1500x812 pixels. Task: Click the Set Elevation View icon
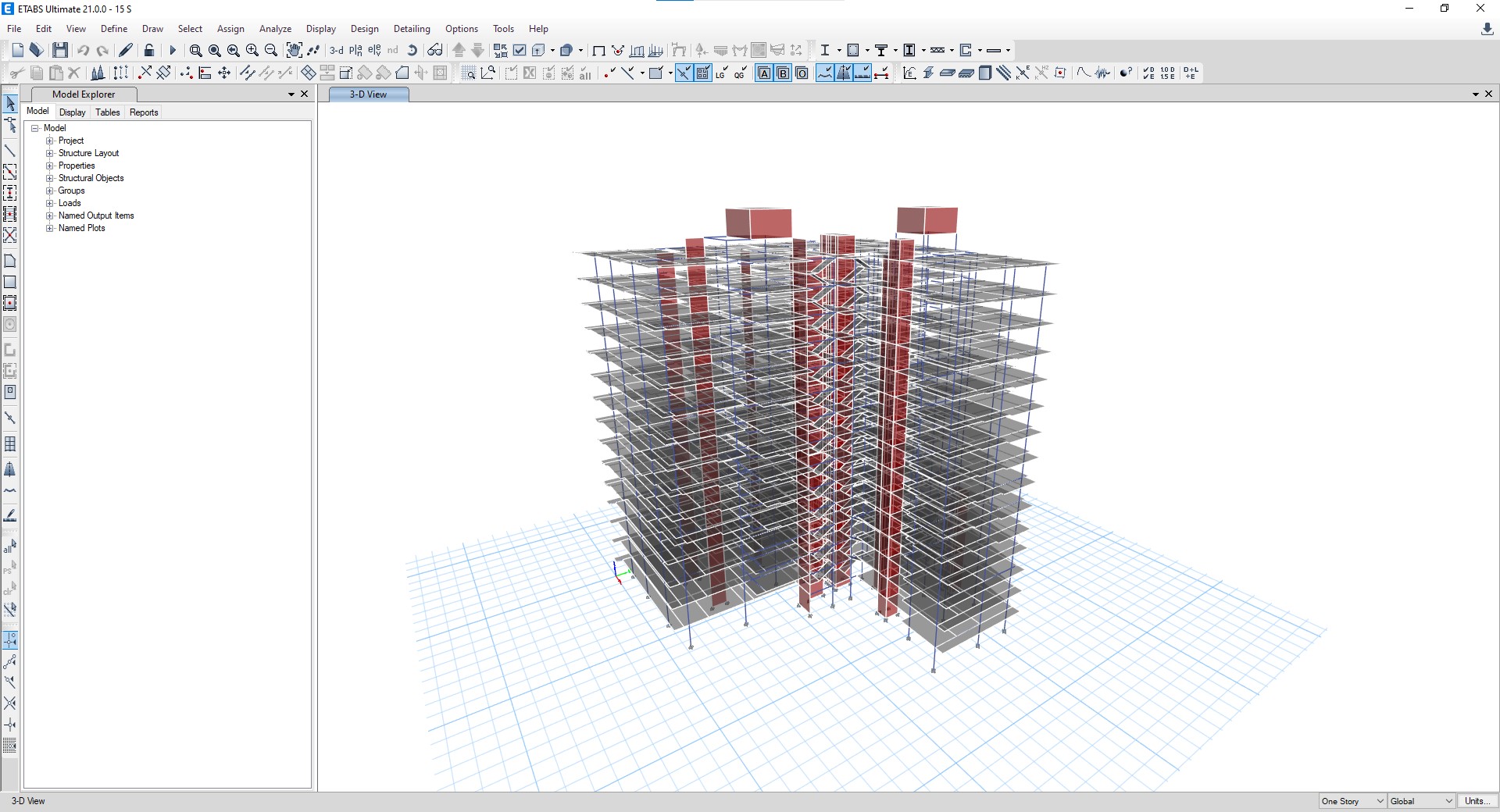click(374, 50)
